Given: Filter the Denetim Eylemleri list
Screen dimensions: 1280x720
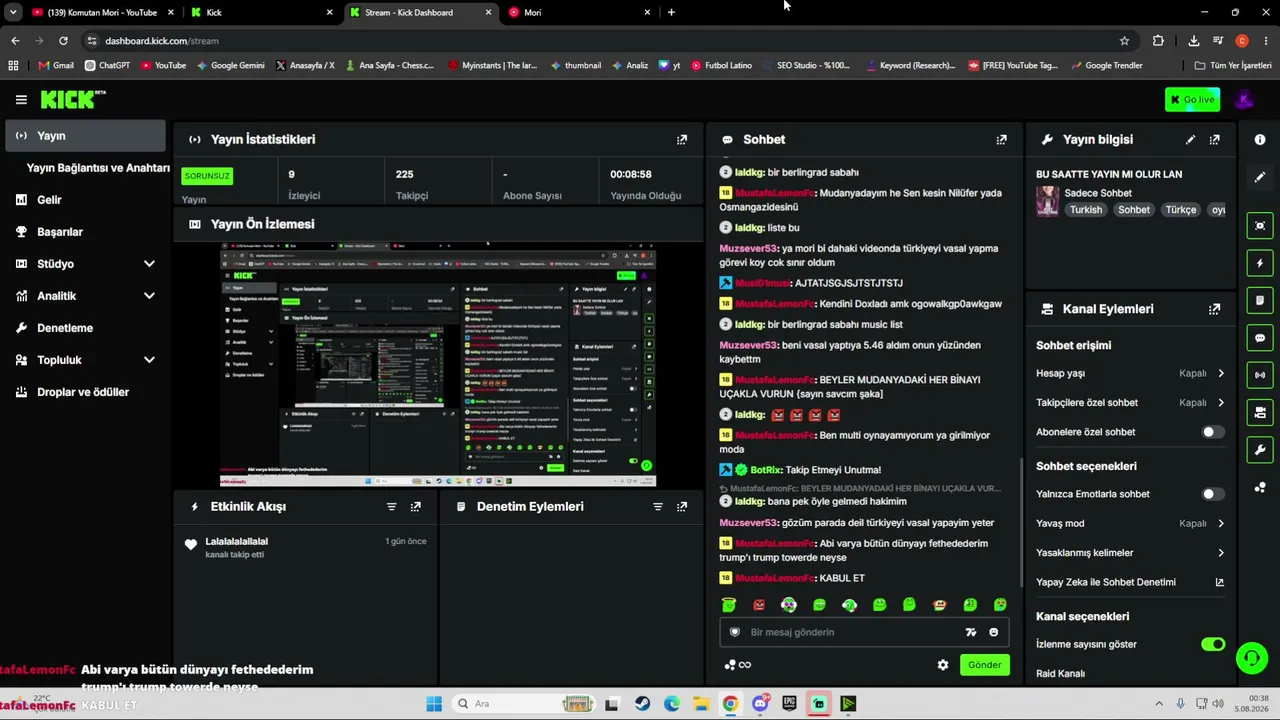Looking at the screenshot, I should click(x=658, y=507).
